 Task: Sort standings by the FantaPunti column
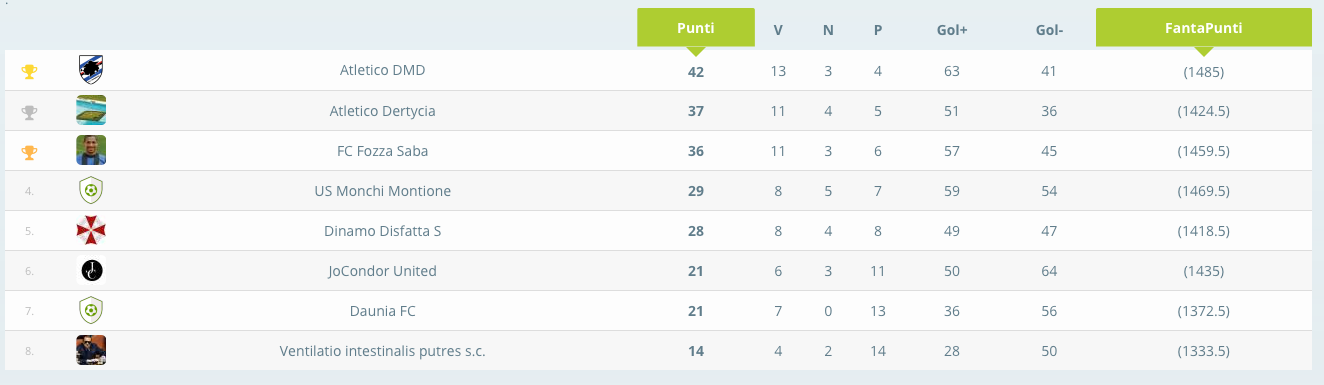(1203, 28)
